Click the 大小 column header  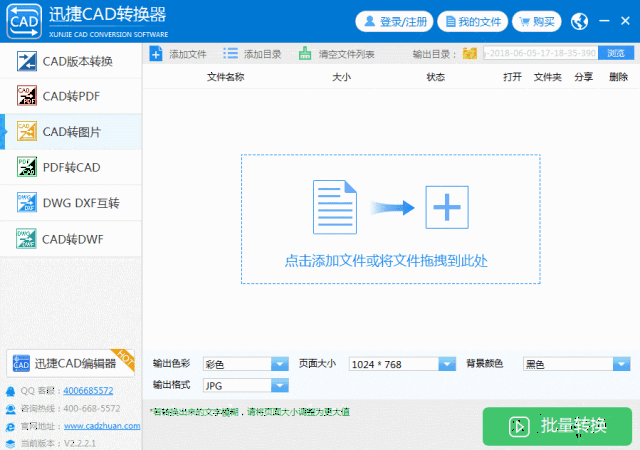[x=341, y=77]
